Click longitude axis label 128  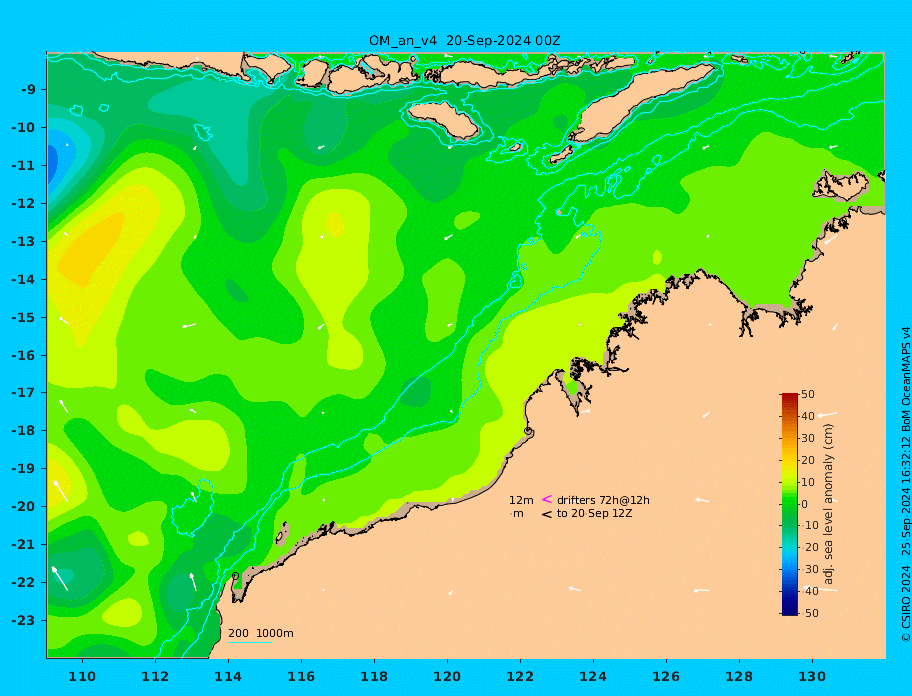pos(739,677)
